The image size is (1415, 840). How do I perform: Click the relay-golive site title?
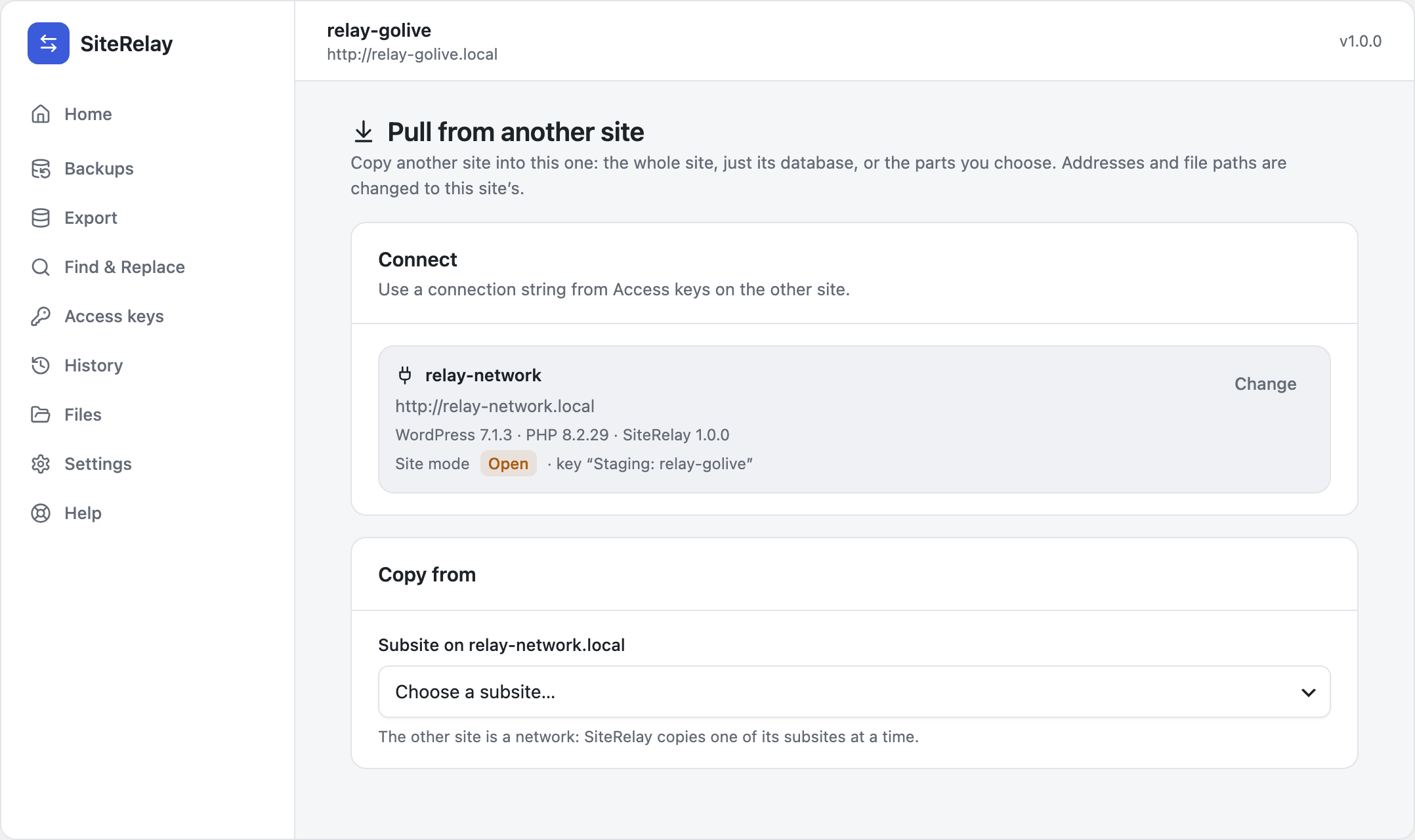tap(379, 30)
